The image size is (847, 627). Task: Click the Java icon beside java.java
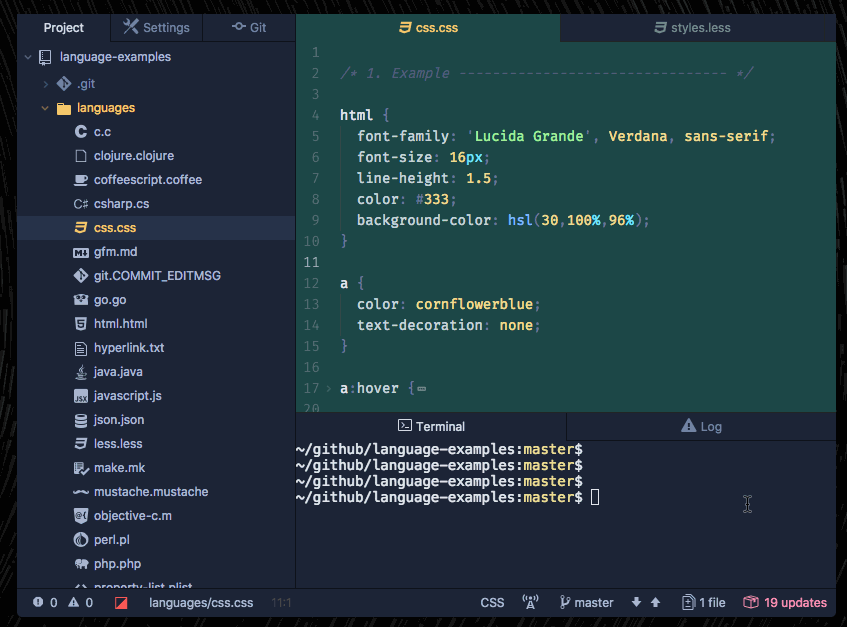pyautogui.click(x=81, y=372)
